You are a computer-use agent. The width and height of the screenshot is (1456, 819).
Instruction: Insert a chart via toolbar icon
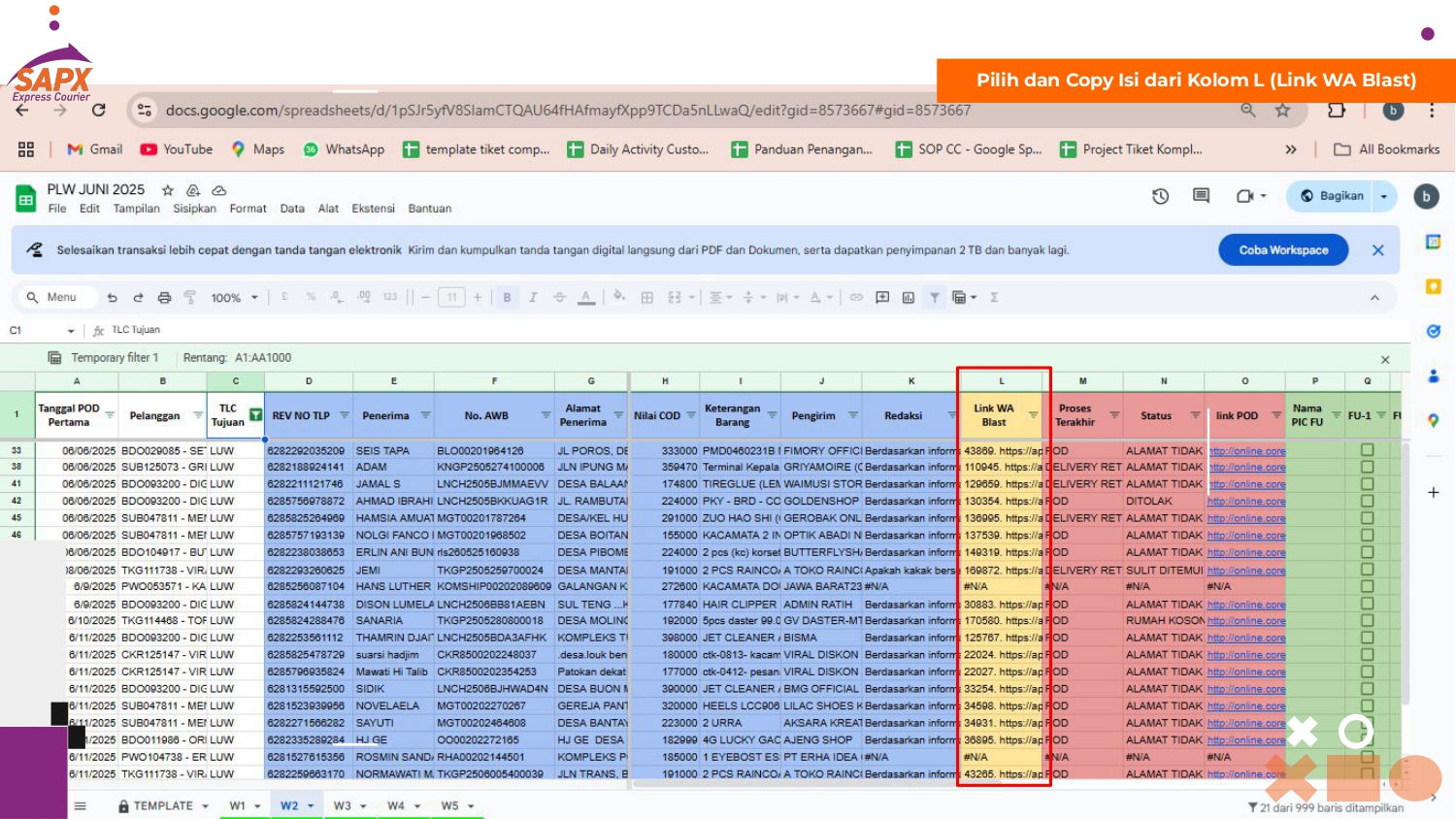point(909,298)
